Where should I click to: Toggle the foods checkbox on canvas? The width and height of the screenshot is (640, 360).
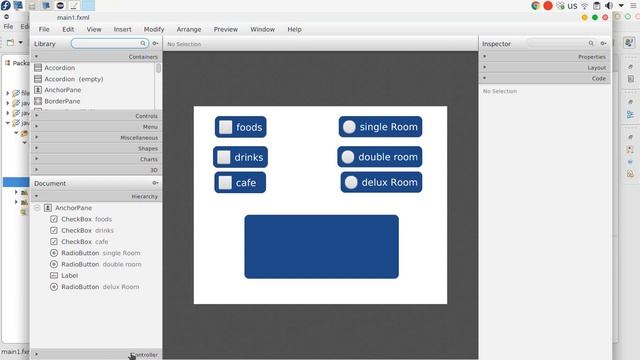pyautogui.click(x=226, y=127)
